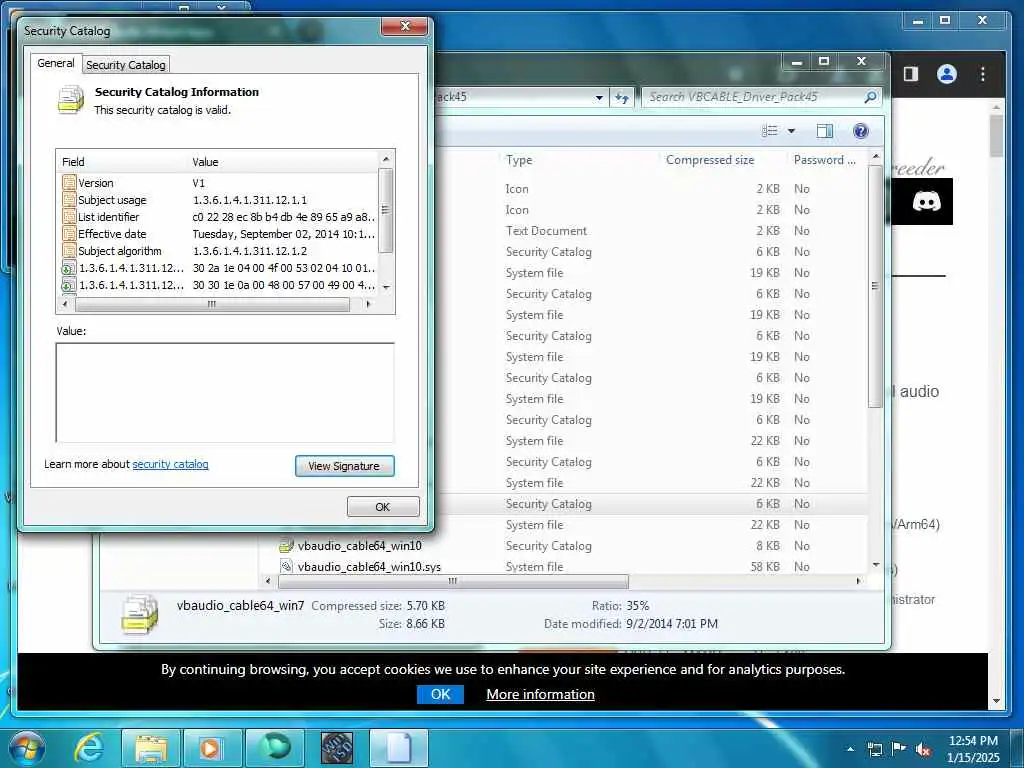
Task: Click the Discord icon on the webpage
Action: click(926, 202)
